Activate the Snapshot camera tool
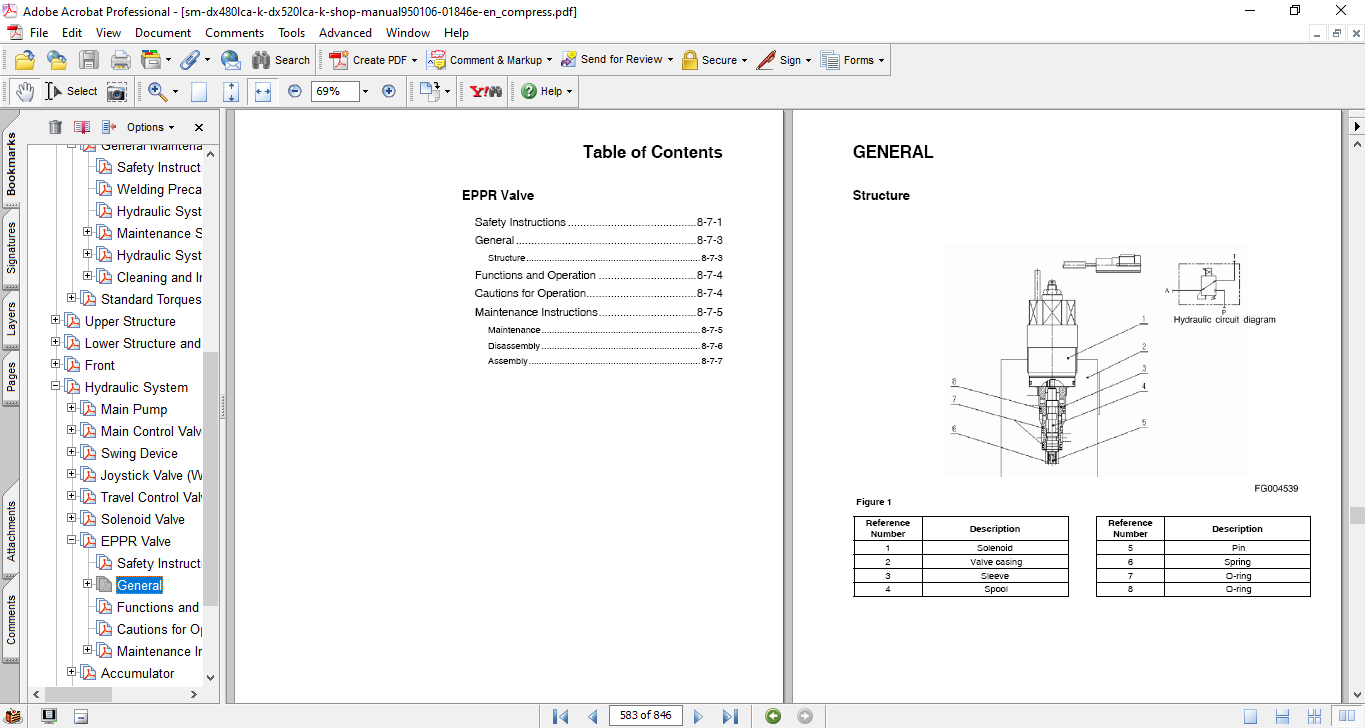This screenshot has height=728, width=1365. (x=117, y=91)
